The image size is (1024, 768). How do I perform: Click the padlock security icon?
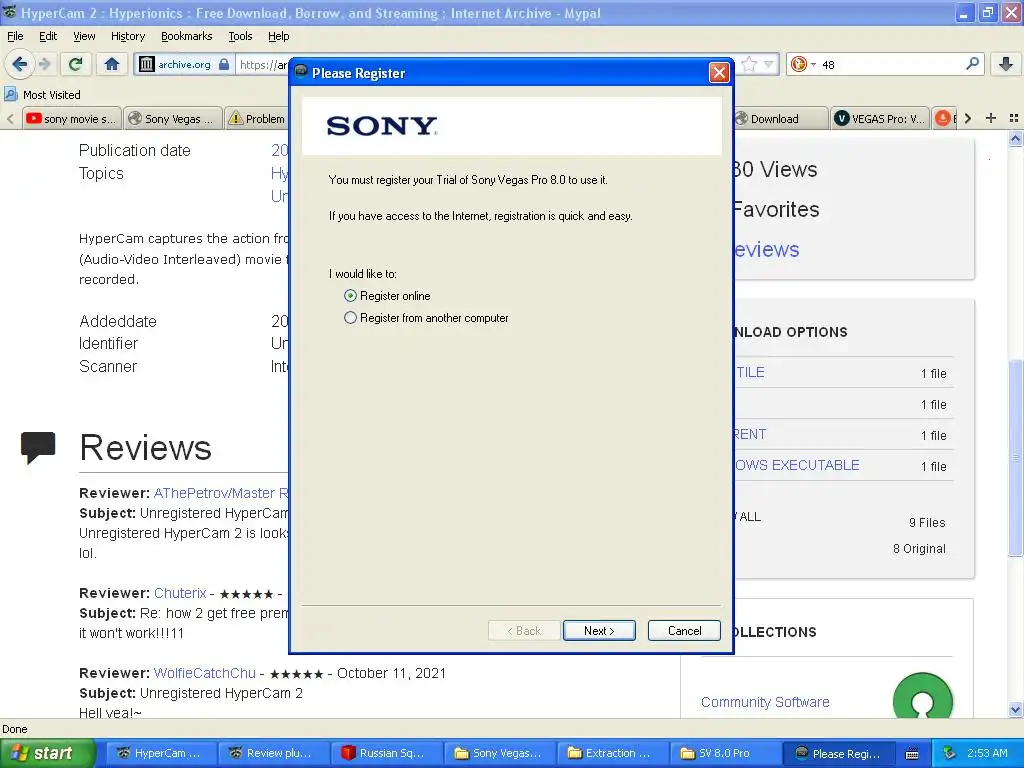click(224, 64)
